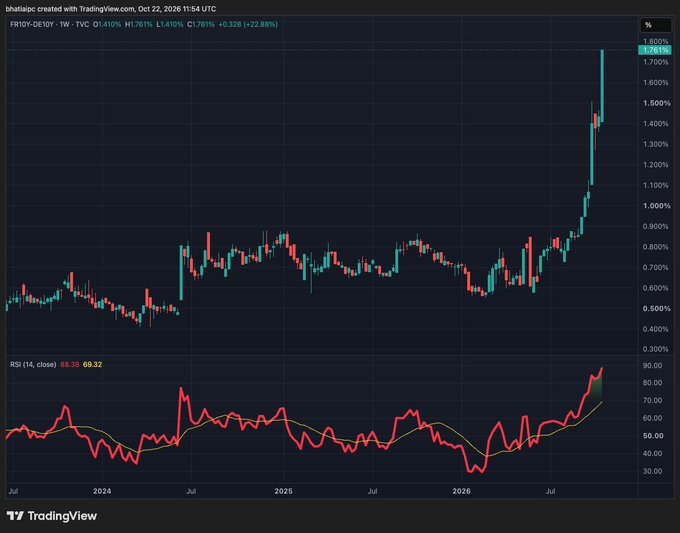Click the RSI moving average value 69.32

92,364
